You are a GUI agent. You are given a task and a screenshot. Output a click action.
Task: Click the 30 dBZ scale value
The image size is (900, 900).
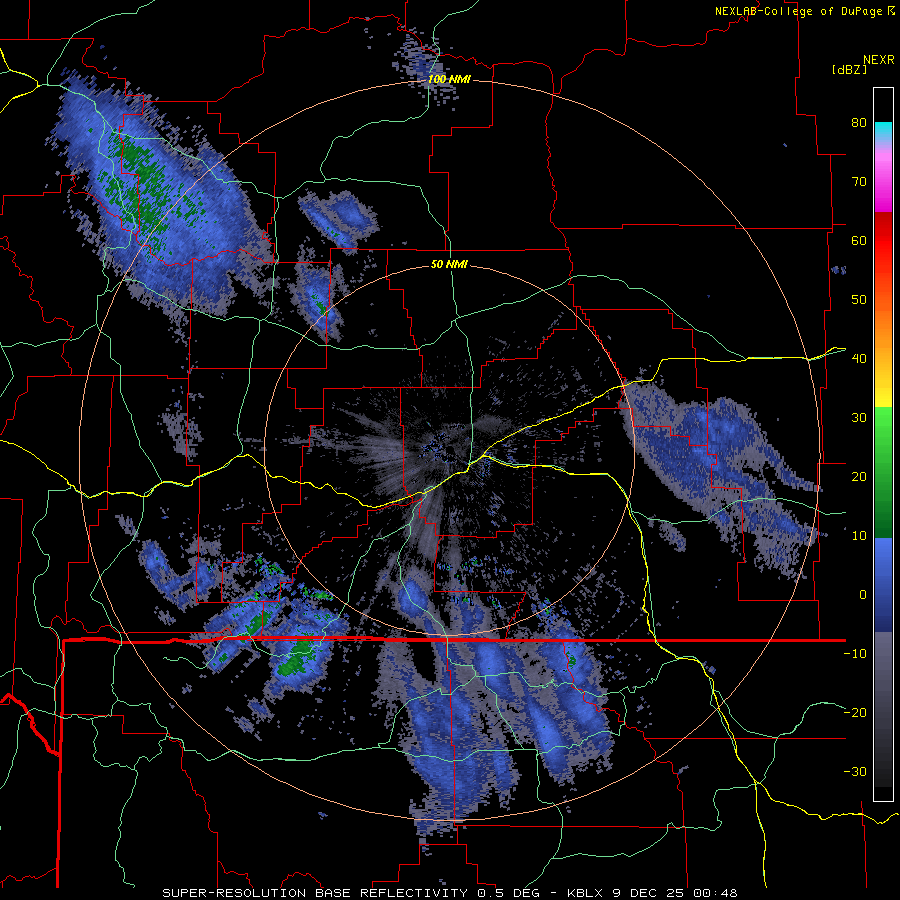coord(859,417)
